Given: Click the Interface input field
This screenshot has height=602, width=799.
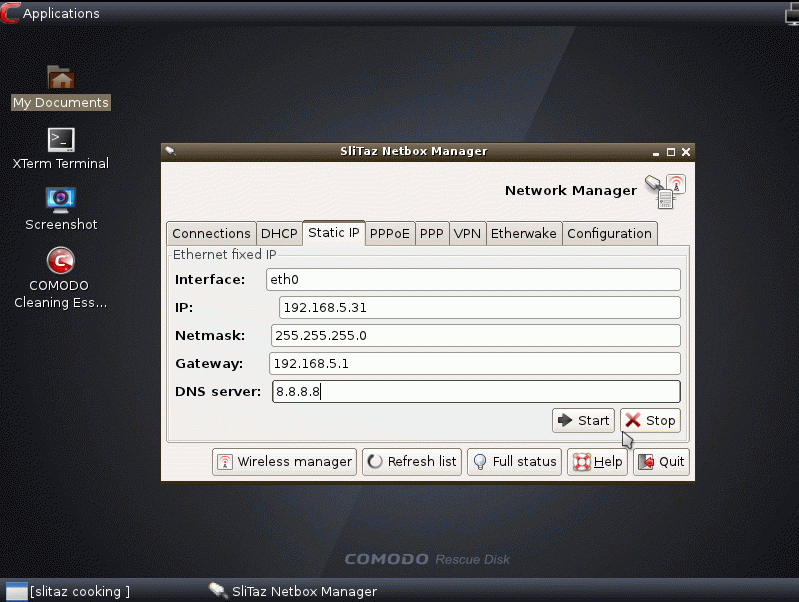Looking at the screenshot, I should pos(473,279).
